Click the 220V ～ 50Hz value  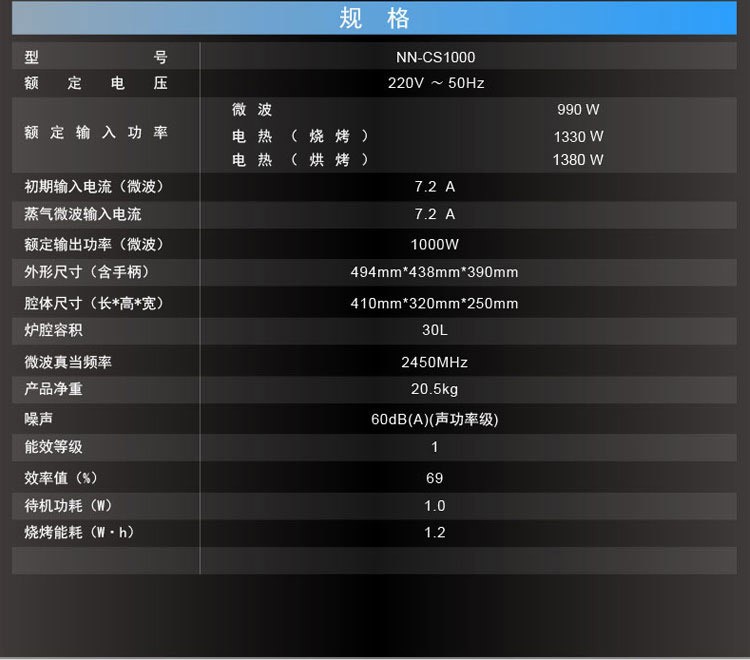436,83
